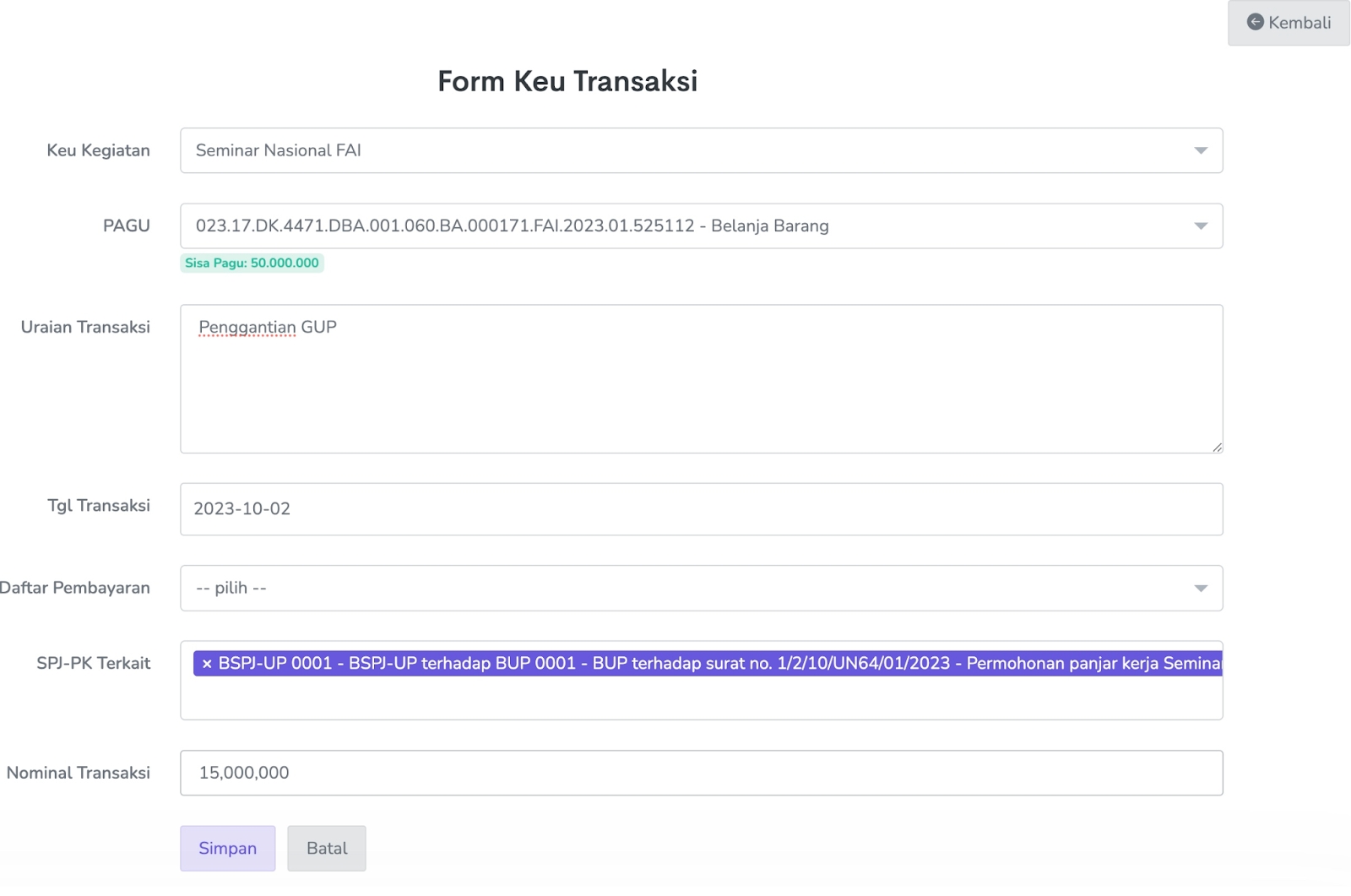Click the Daftar Pembayaran dropdown caret
1351x896 pixels.
(x=1200, y=589)
